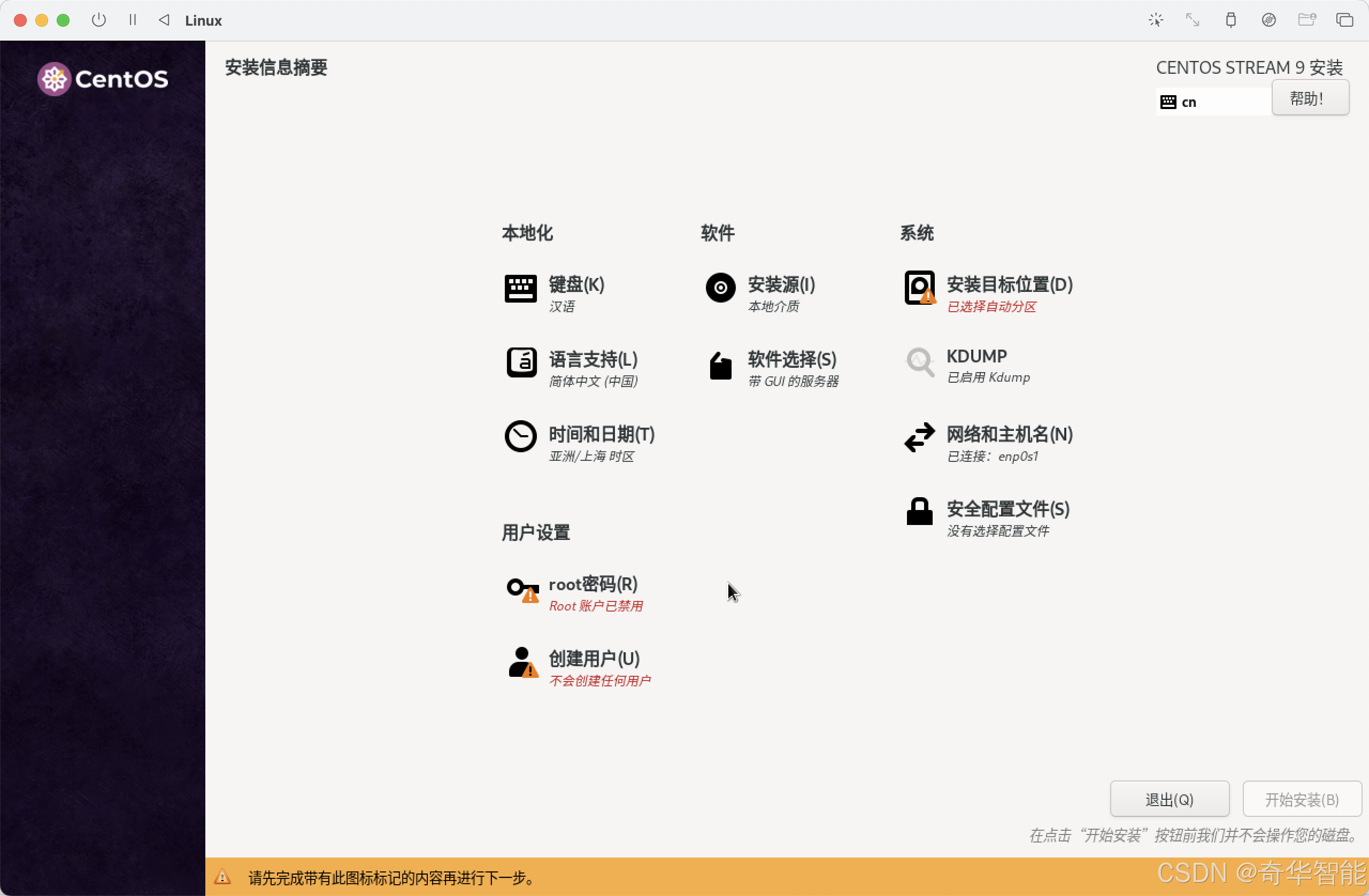
Task: Open the Create User (创建用户) person icon
Action: (522, 662)
